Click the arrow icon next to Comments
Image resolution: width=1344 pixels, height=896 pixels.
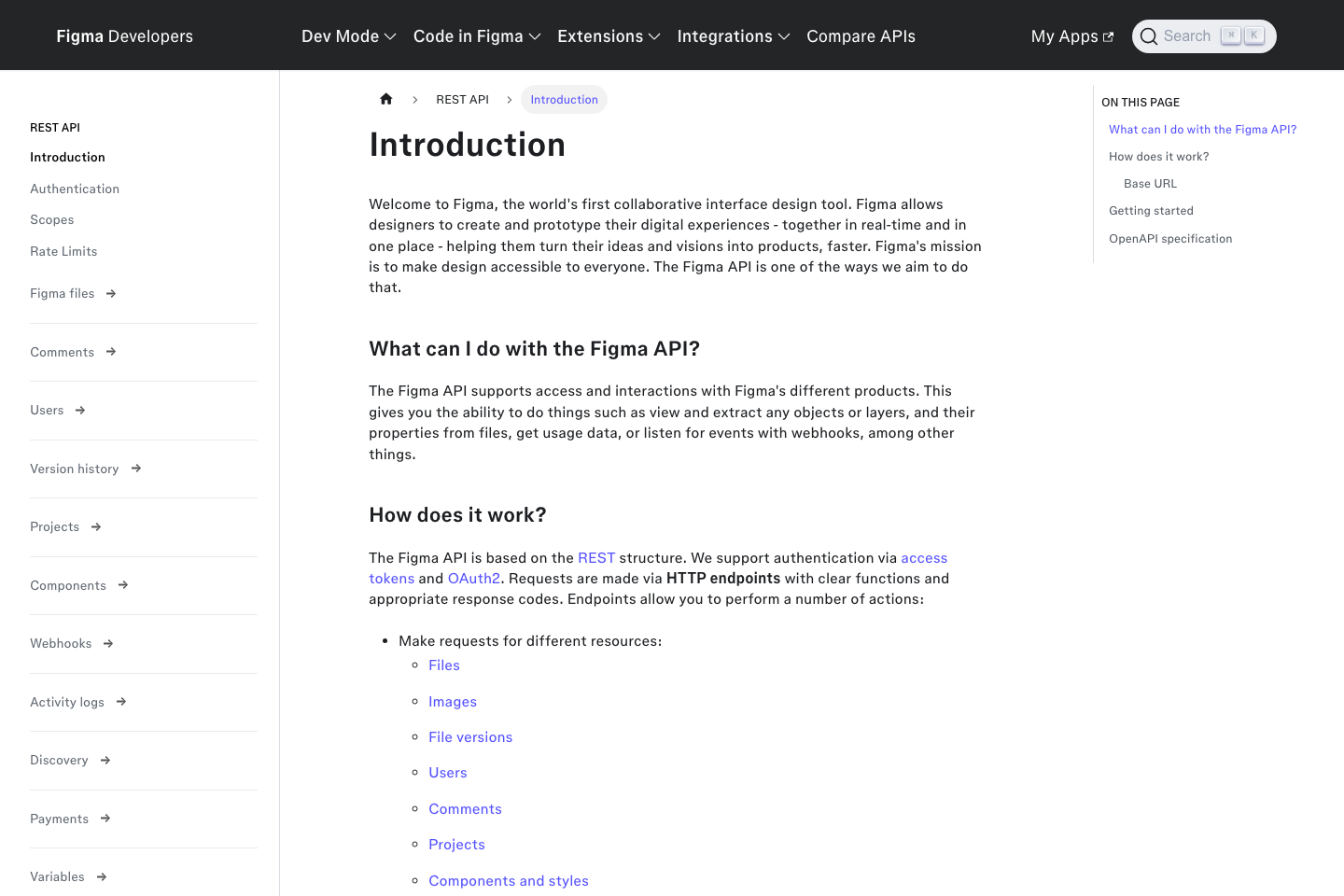coord(111,352)
